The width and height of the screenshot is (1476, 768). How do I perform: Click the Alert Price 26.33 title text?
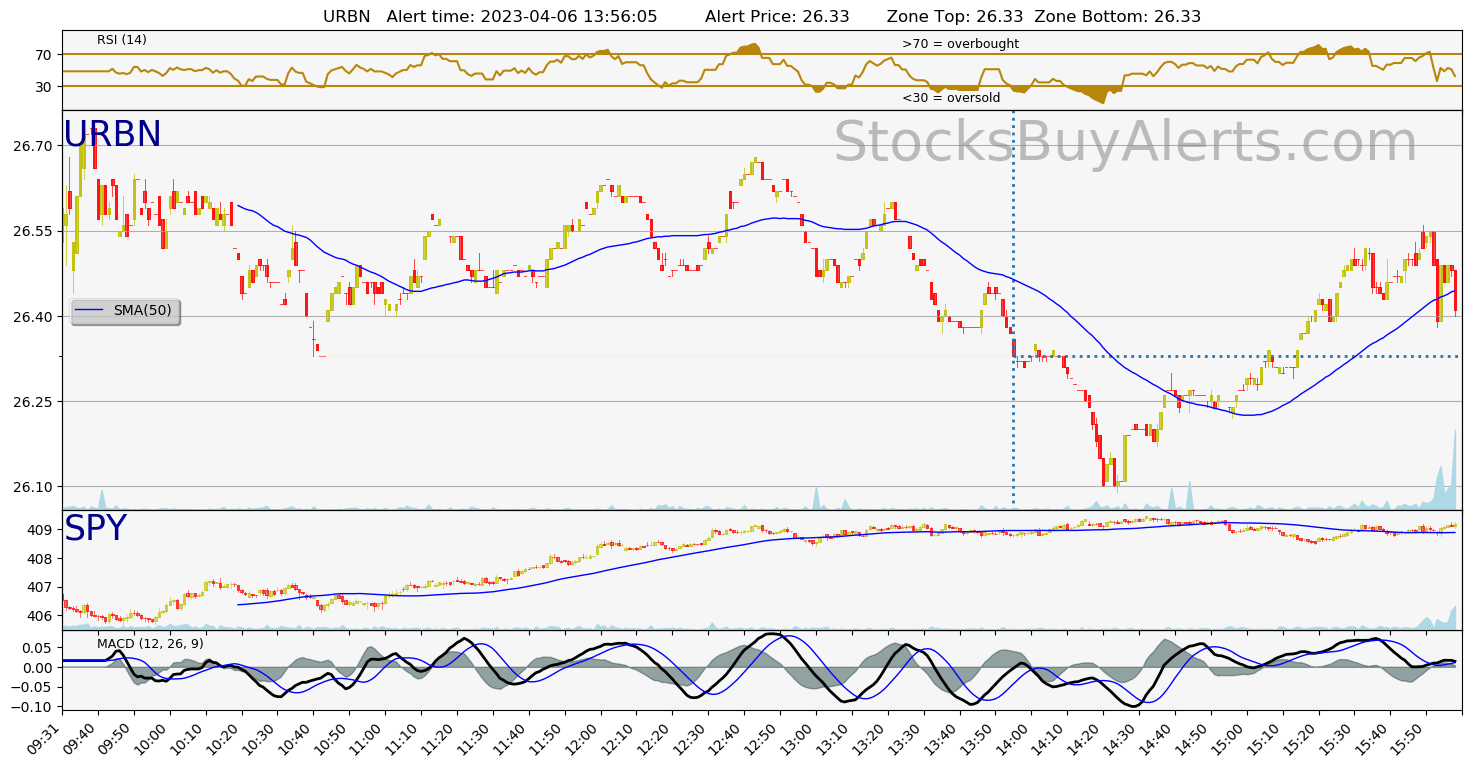777,16
